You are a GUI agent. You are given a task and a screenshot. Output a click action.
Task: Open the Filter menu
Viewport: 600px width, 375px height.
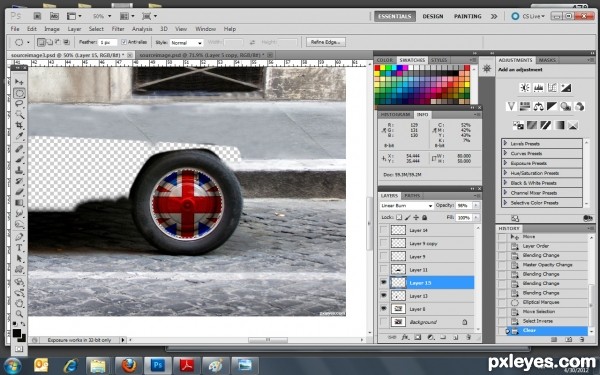click(118, 29)
